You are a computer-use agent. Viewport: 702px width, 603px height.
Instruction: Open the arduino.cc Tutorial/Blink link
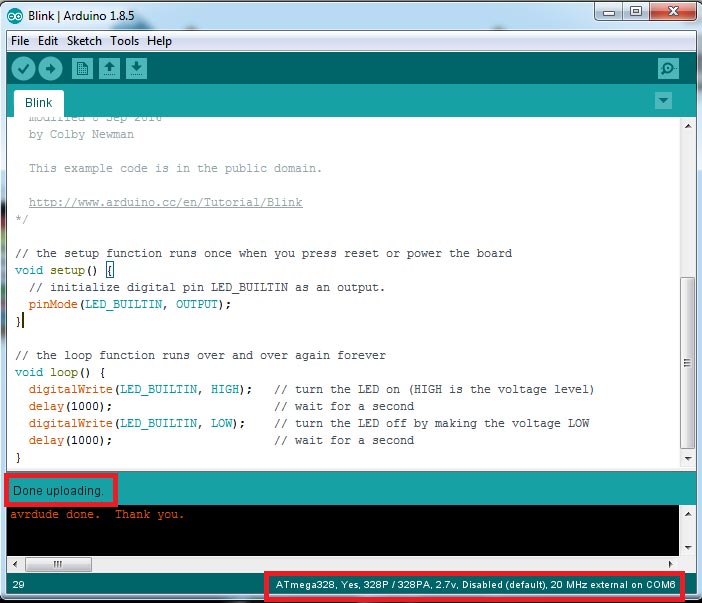click(x=166, y=202)
